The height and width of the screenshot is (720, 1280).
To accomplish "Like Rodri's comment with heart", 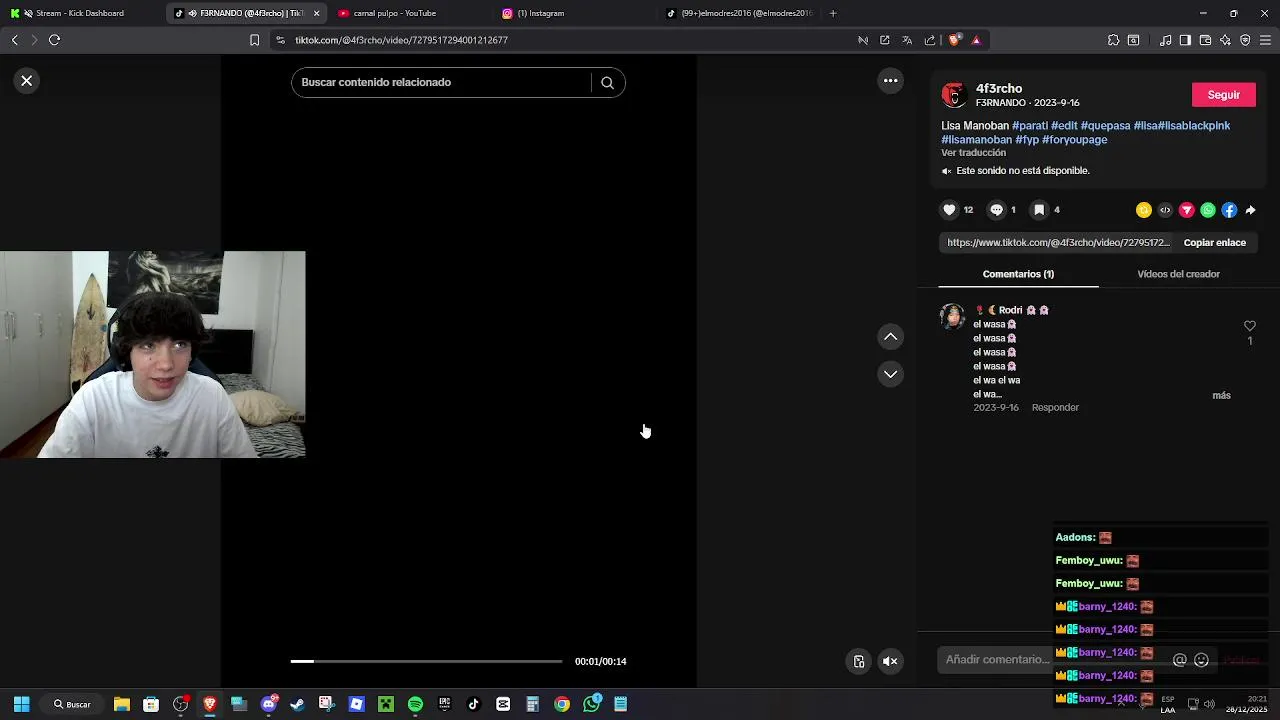I will pyautogui.click(x=1249, y=326).
